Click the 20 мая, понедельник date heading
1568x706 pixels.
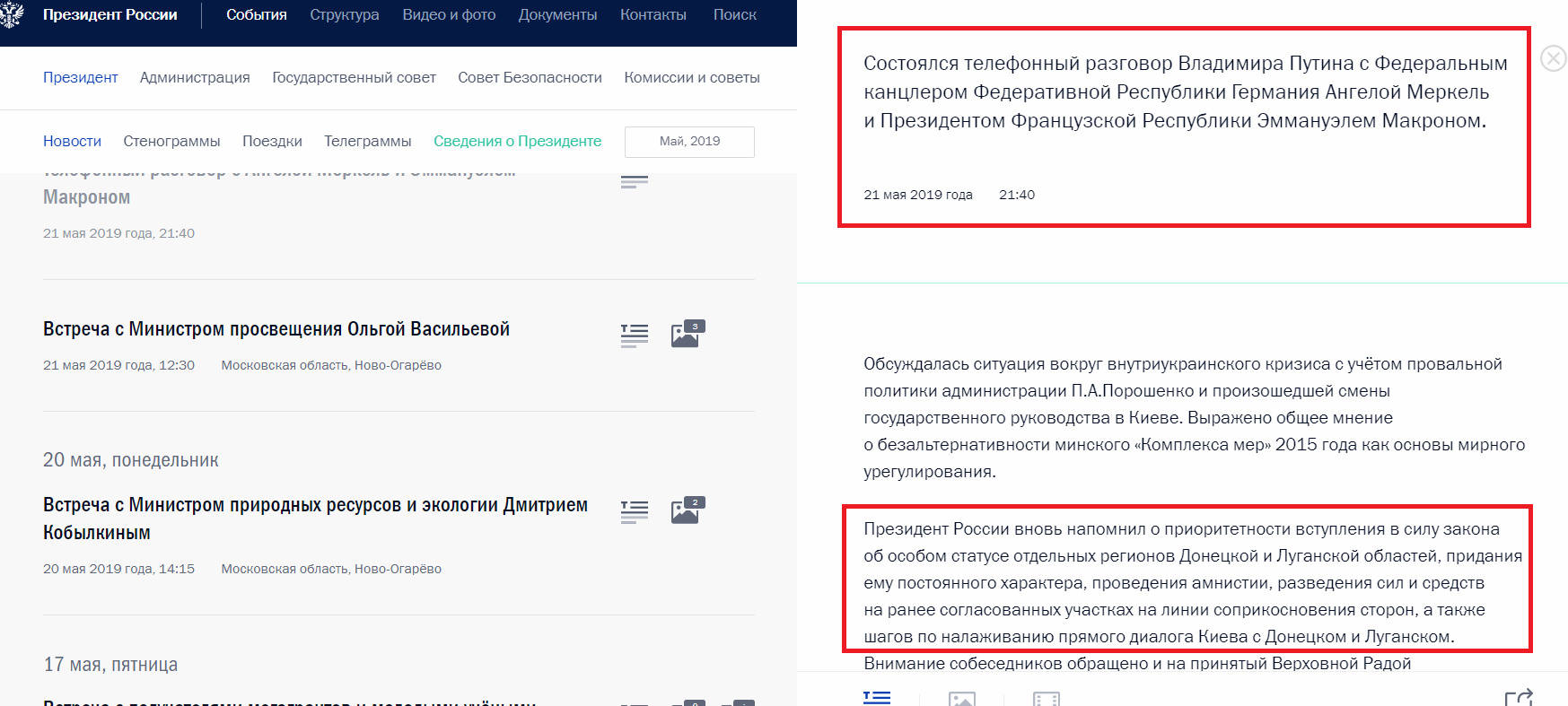pos(131,460)
